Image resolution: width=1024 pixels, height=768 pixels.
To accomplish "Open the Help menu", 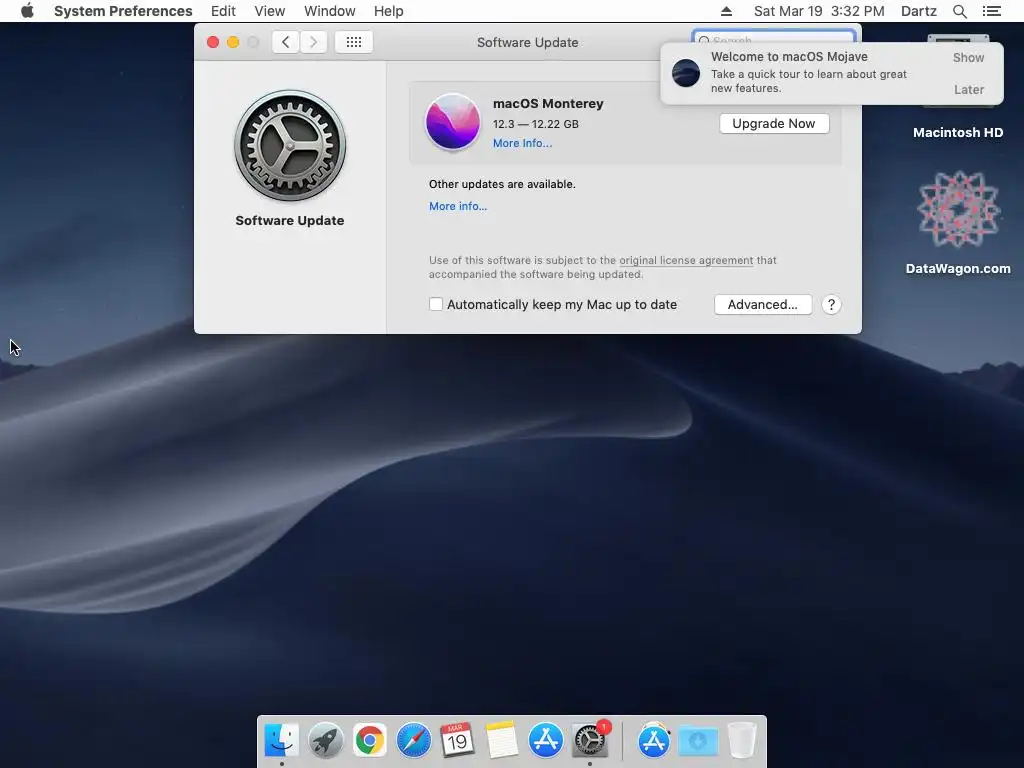I will [x=389, y=11].
